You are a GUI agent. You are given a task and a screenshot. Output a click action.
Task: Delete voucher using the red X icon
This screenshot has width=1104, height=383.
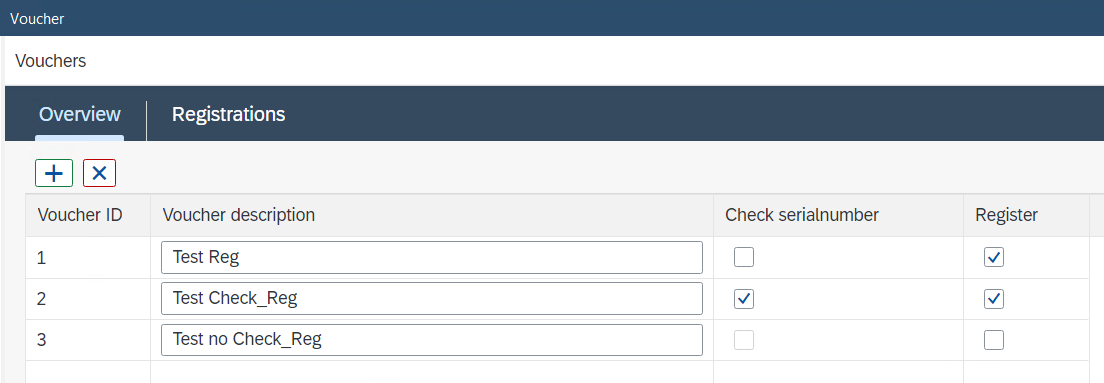click(x=99, y=173)
